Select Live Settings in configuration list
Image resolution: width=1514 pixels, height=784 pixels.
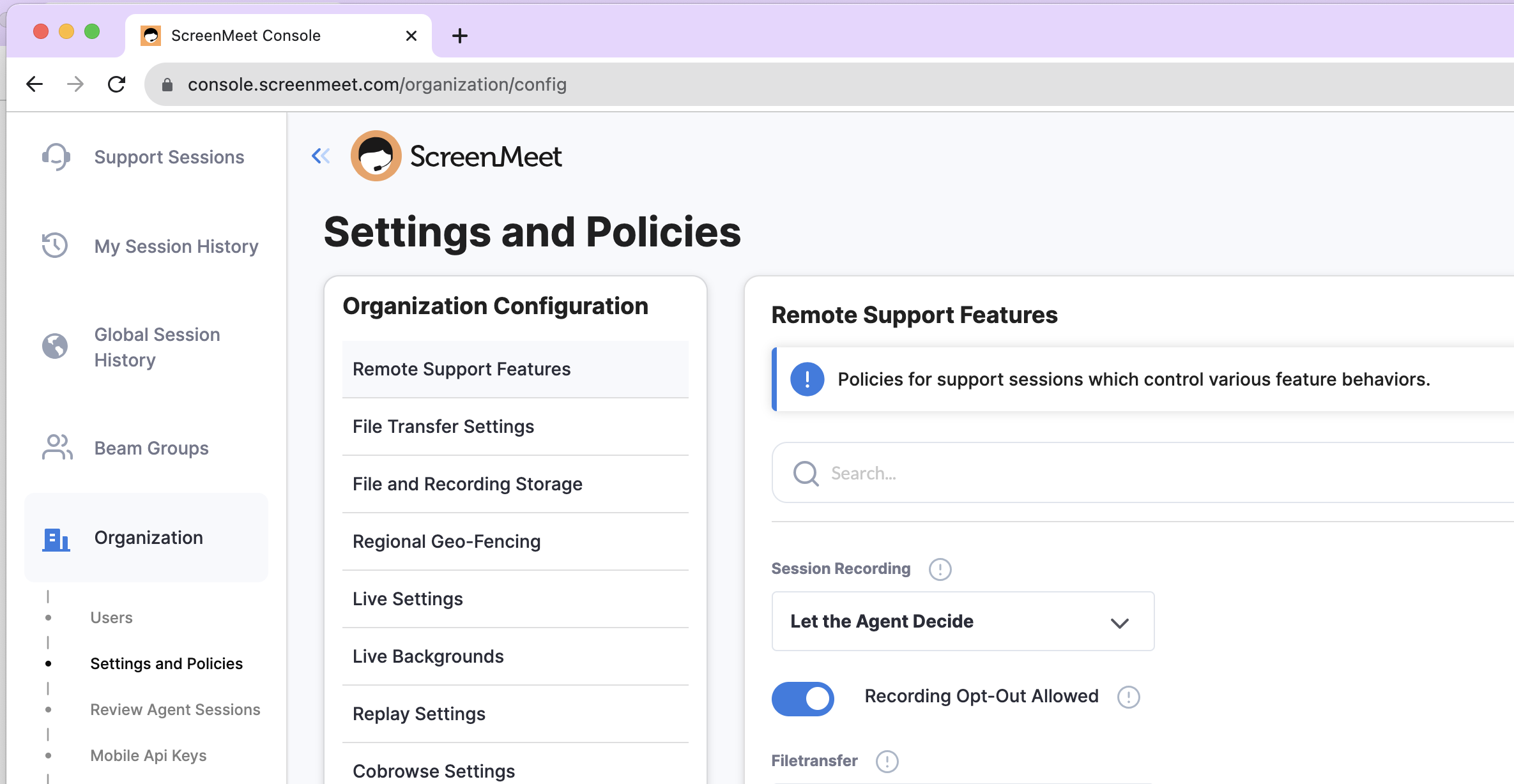point(515,599)
